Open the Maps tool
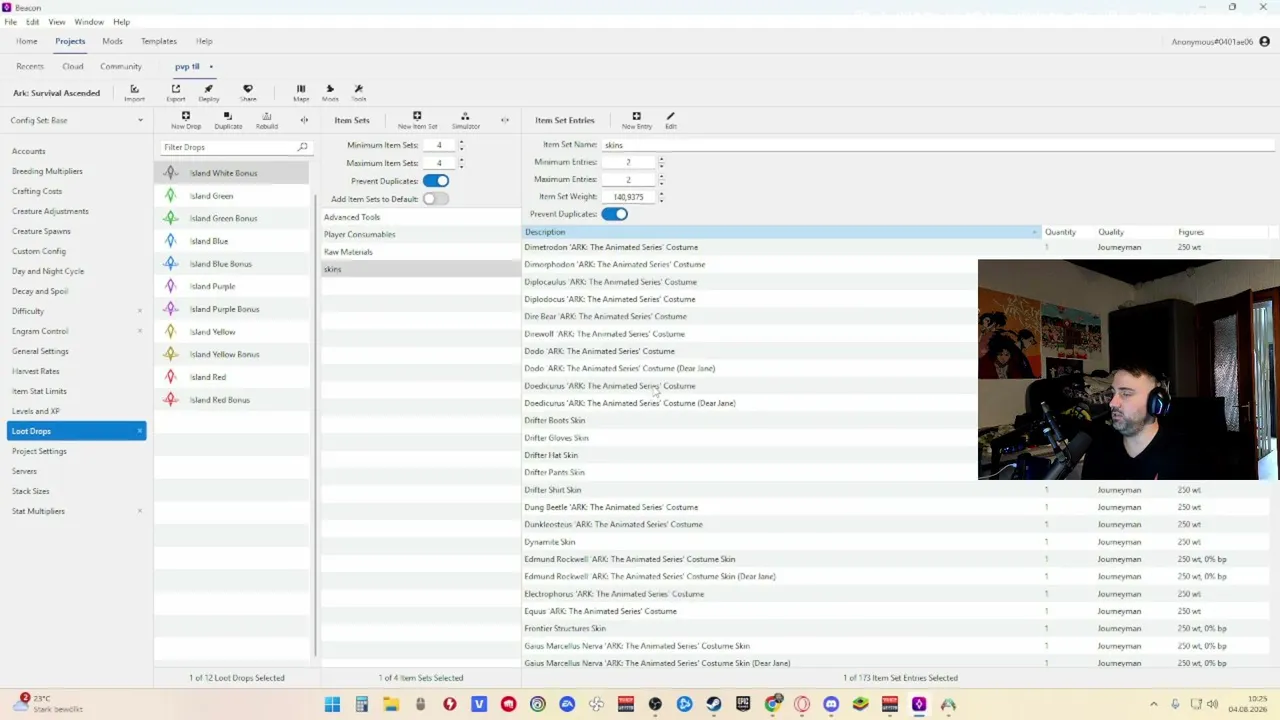 click(x=301, y=92)
